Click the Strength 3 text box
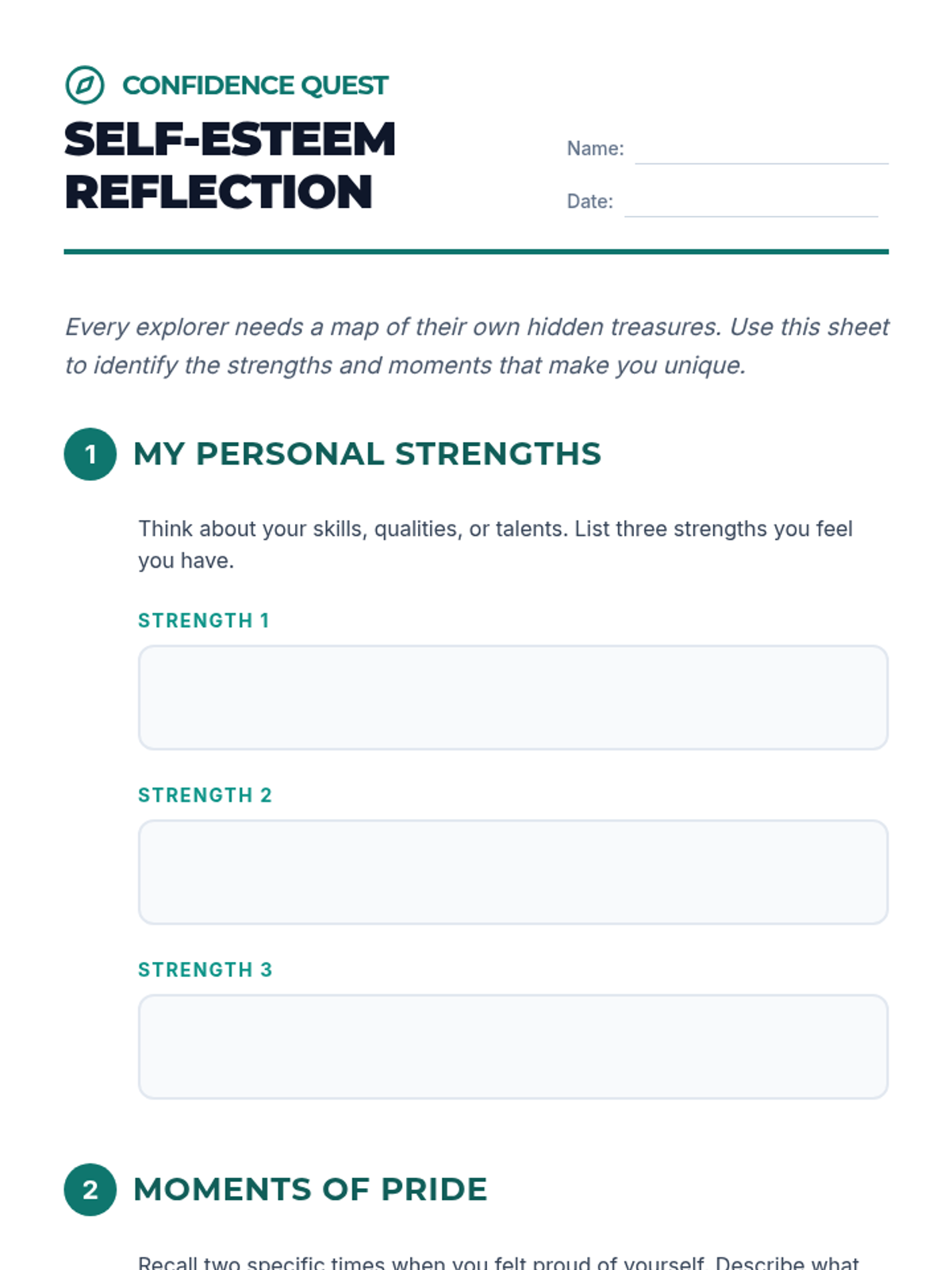 (x=513, y=1047)
